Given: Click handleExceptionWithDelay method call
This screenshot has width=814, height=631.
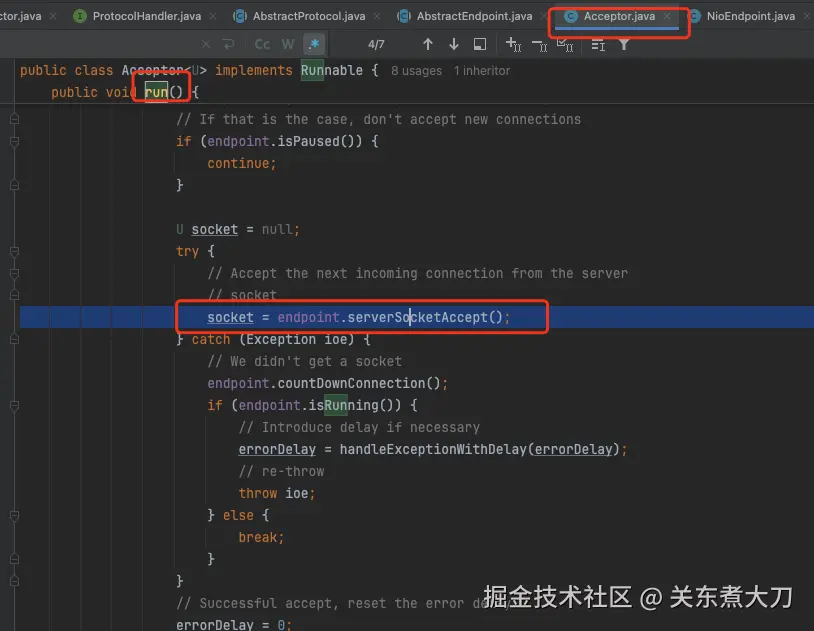Looking at the screenshot, I should [x=433, y=449].
